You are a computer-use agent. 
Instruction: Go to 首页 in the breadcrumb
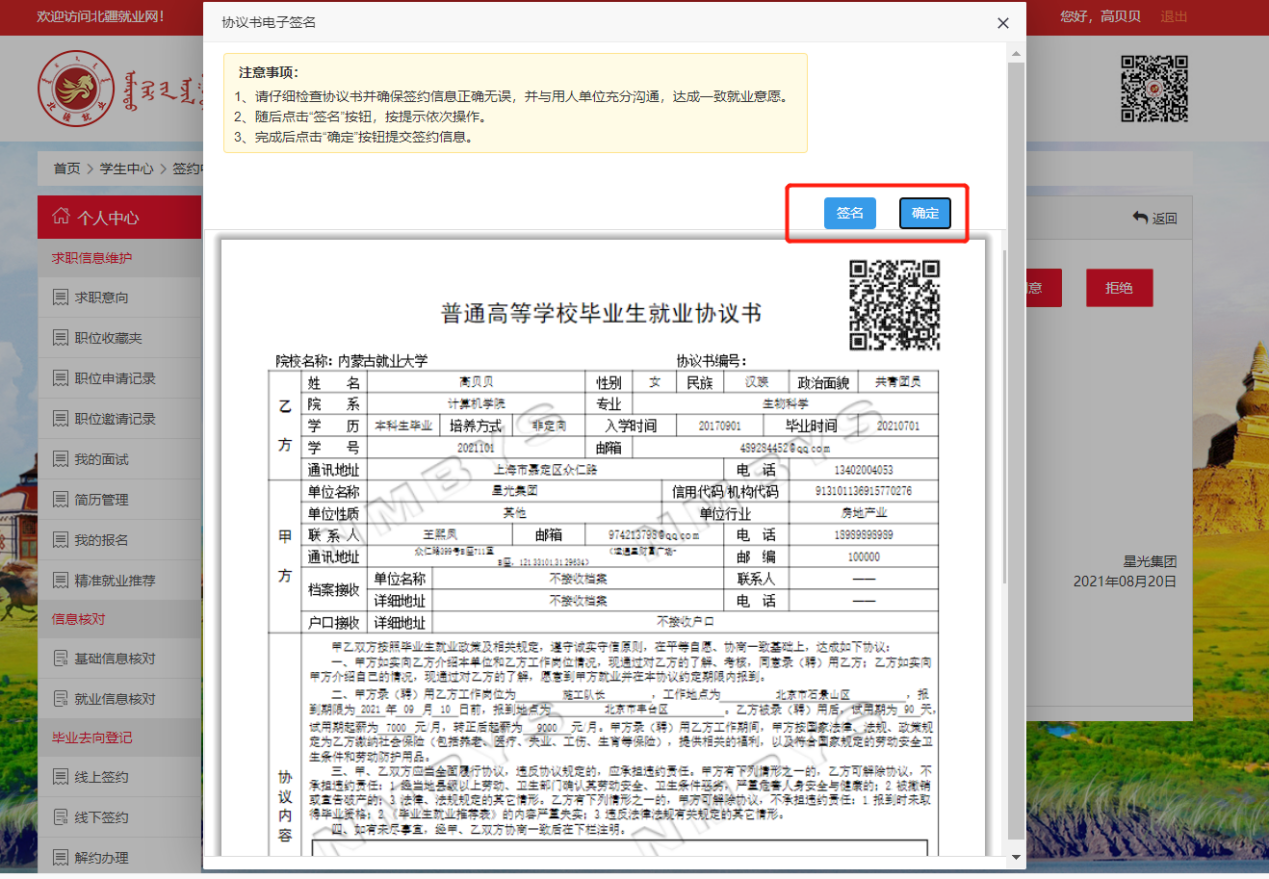(x=67, y=168)
